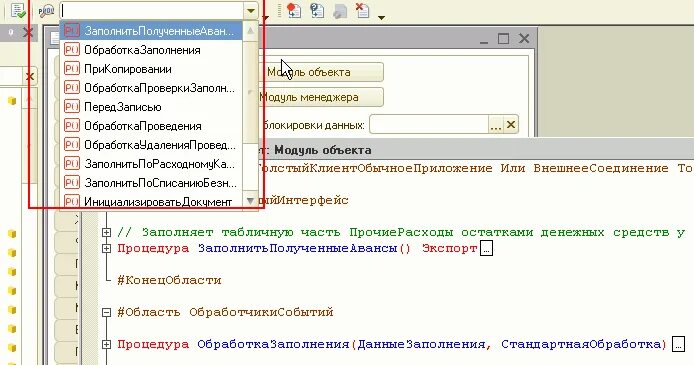The image size is (694, 365).
Task: Select ОбработкаПроверкиЗаполн... in procedure list
Action: (x=151, y=88)
